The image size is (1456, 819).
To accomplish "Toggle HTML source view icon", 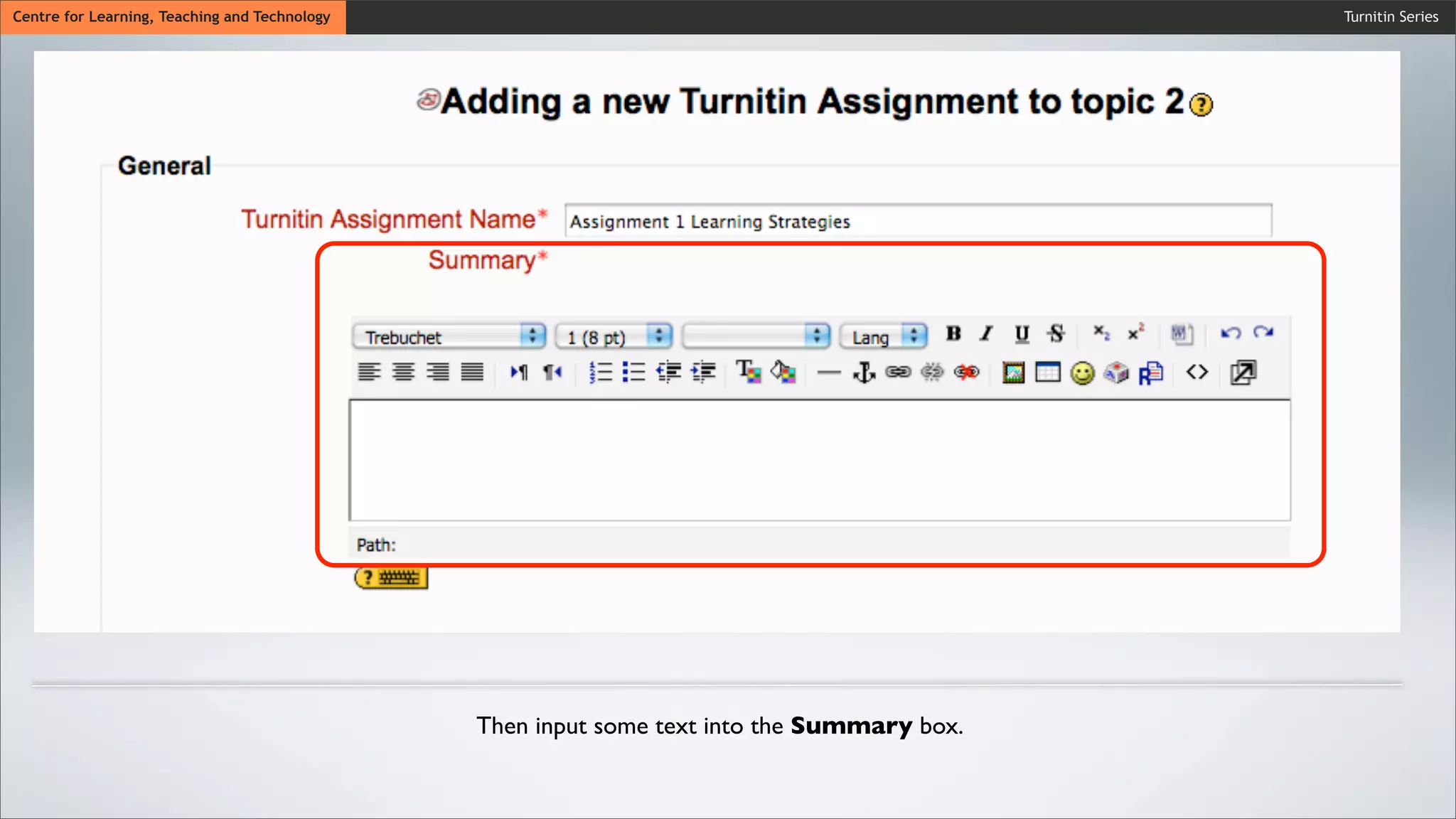I will (1197, 373).
